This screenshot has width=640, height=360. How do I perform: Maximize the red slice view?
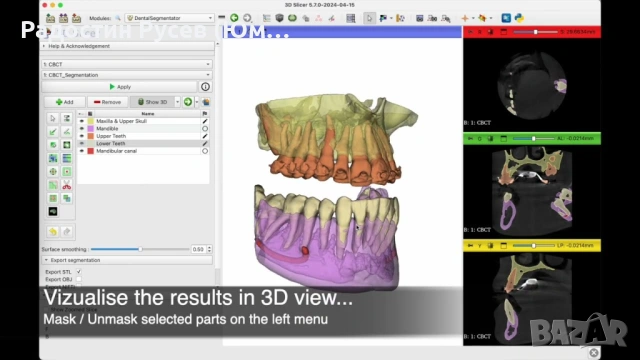[x=504, y=31]
